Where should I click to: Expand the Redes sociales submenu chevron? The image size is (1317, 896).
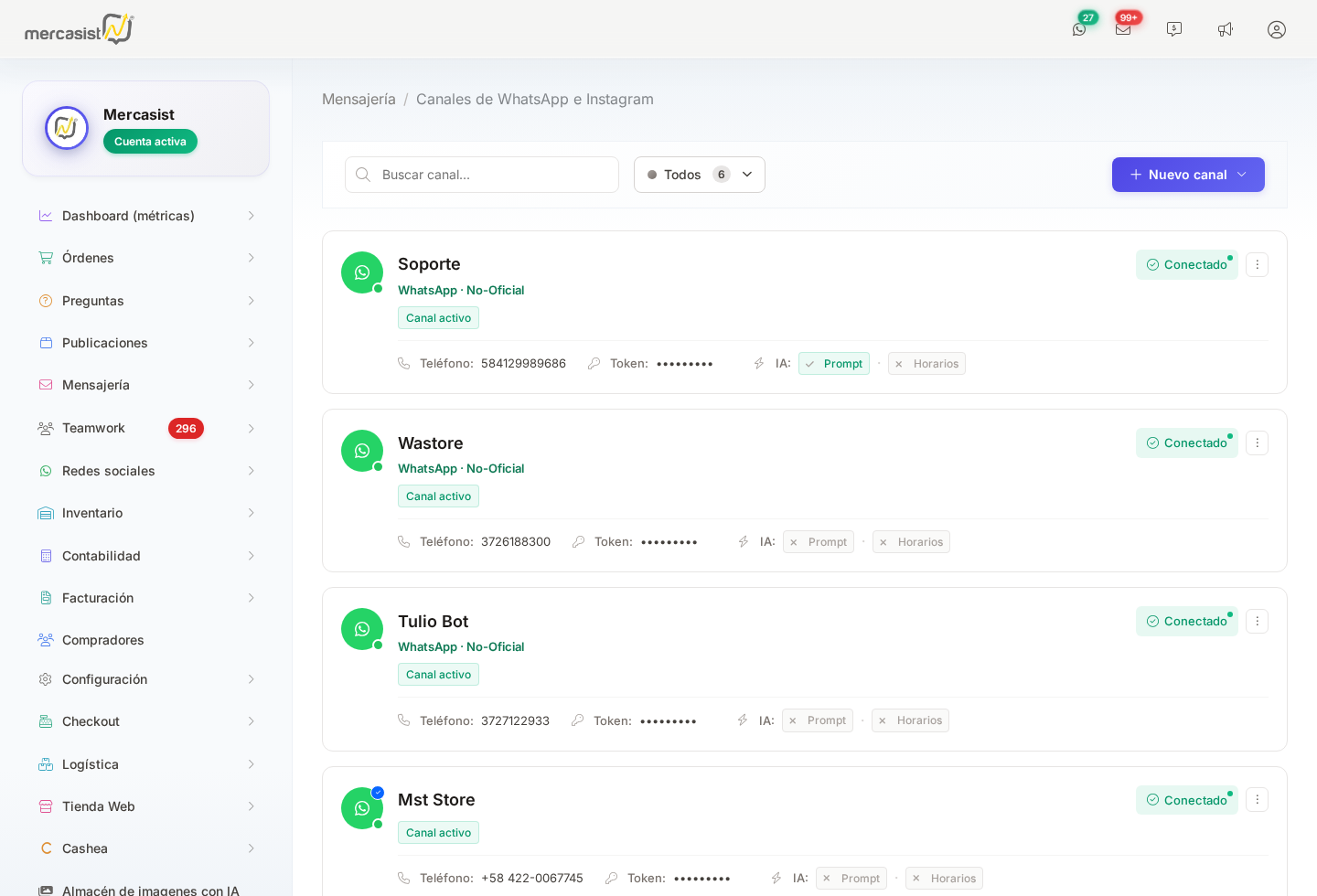(x=251, y=471)
